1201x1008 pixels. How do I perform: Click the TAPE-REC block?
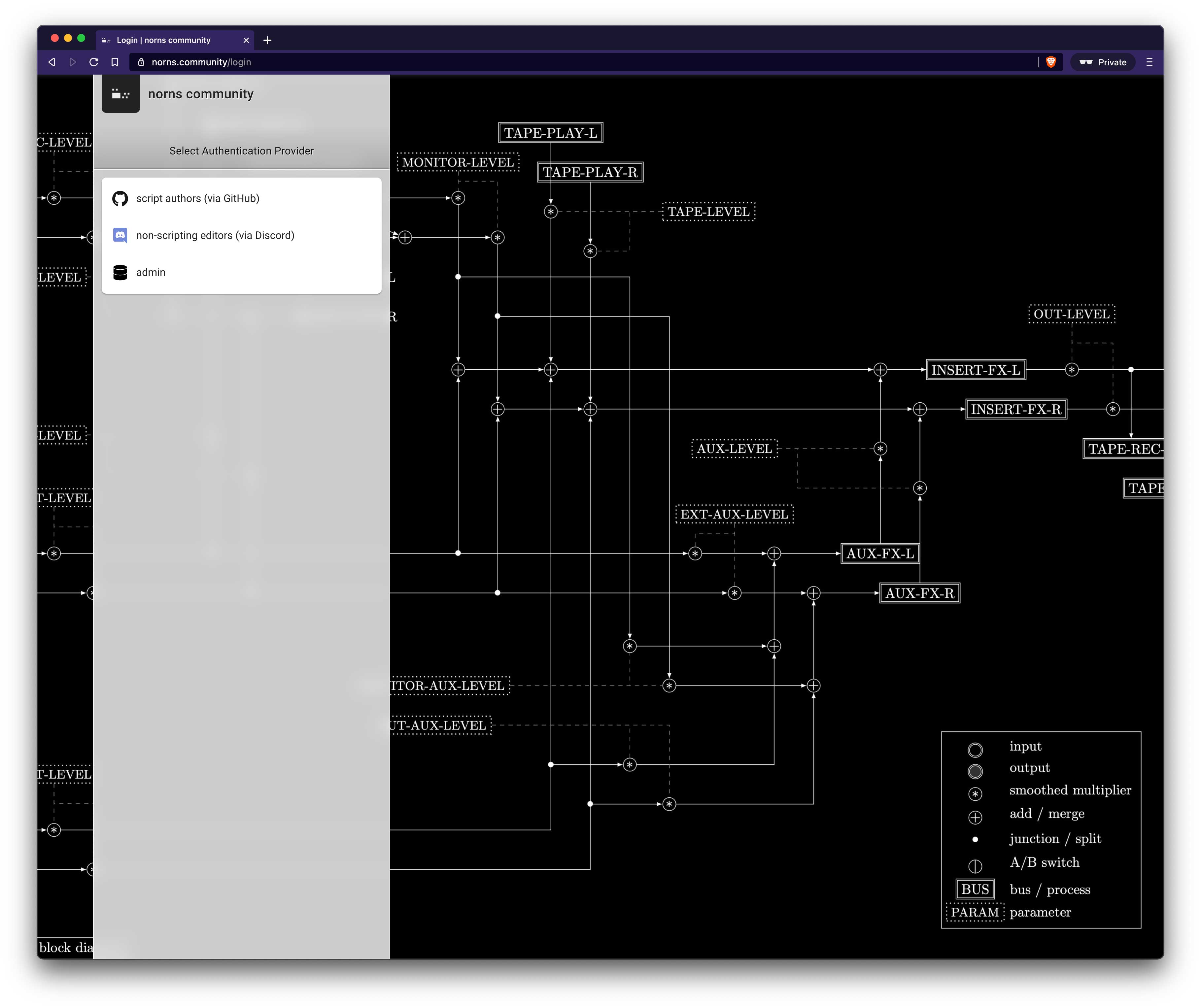[x=1124, y=449]
